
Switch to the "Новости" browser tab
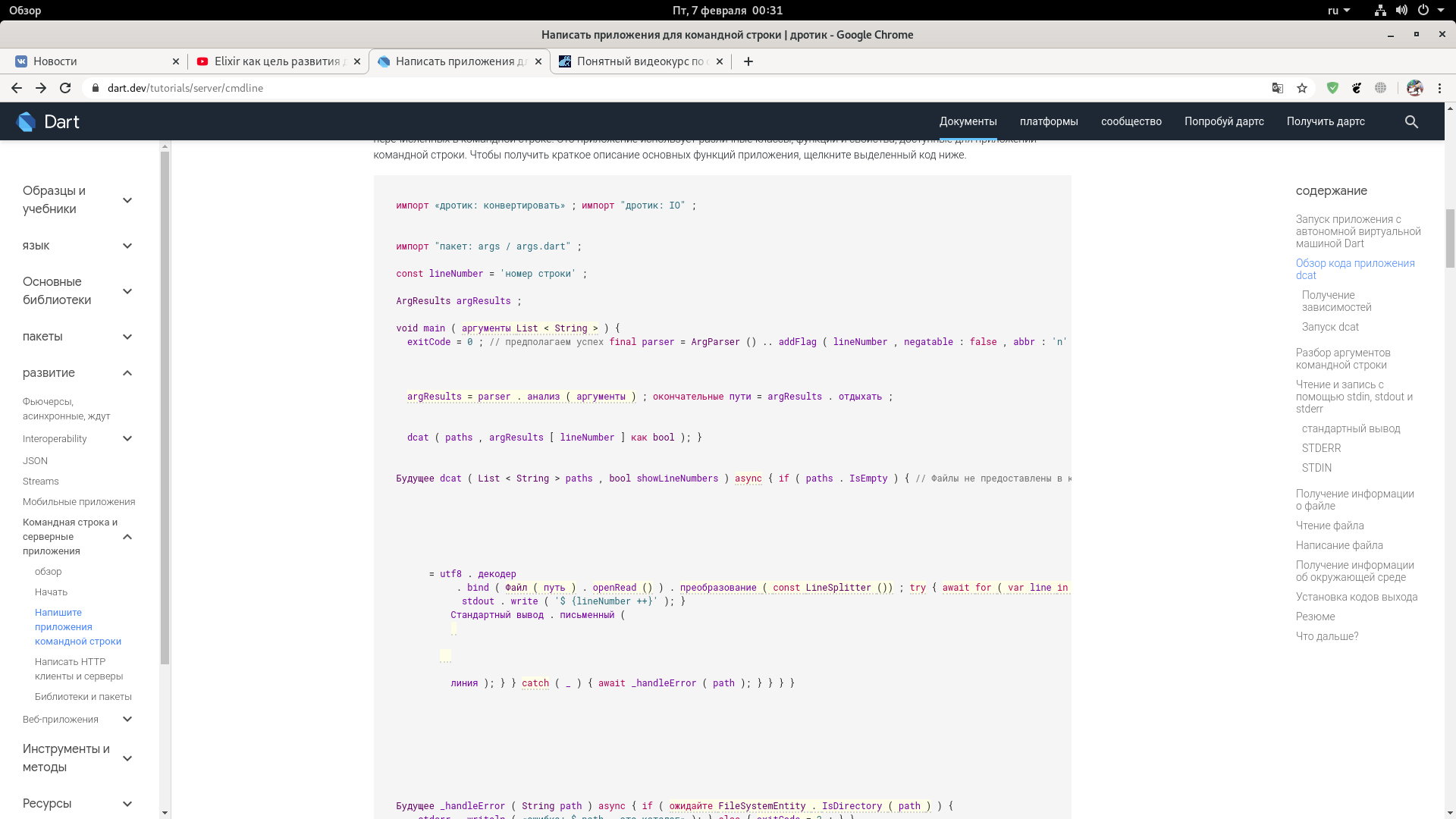pyautogui.click(x=95, y=61)
